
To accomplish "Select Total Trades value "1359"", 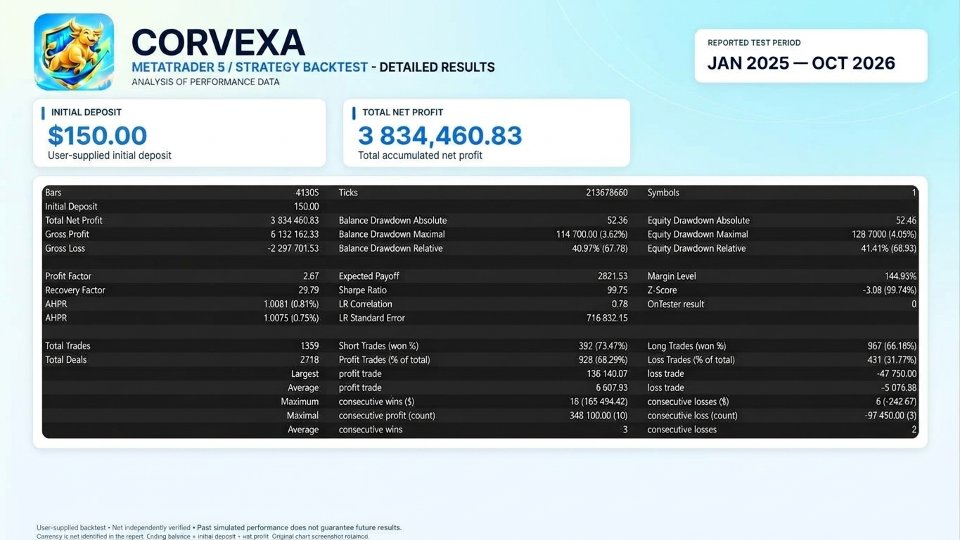I will pyautogui.click(x=310, y=346).
